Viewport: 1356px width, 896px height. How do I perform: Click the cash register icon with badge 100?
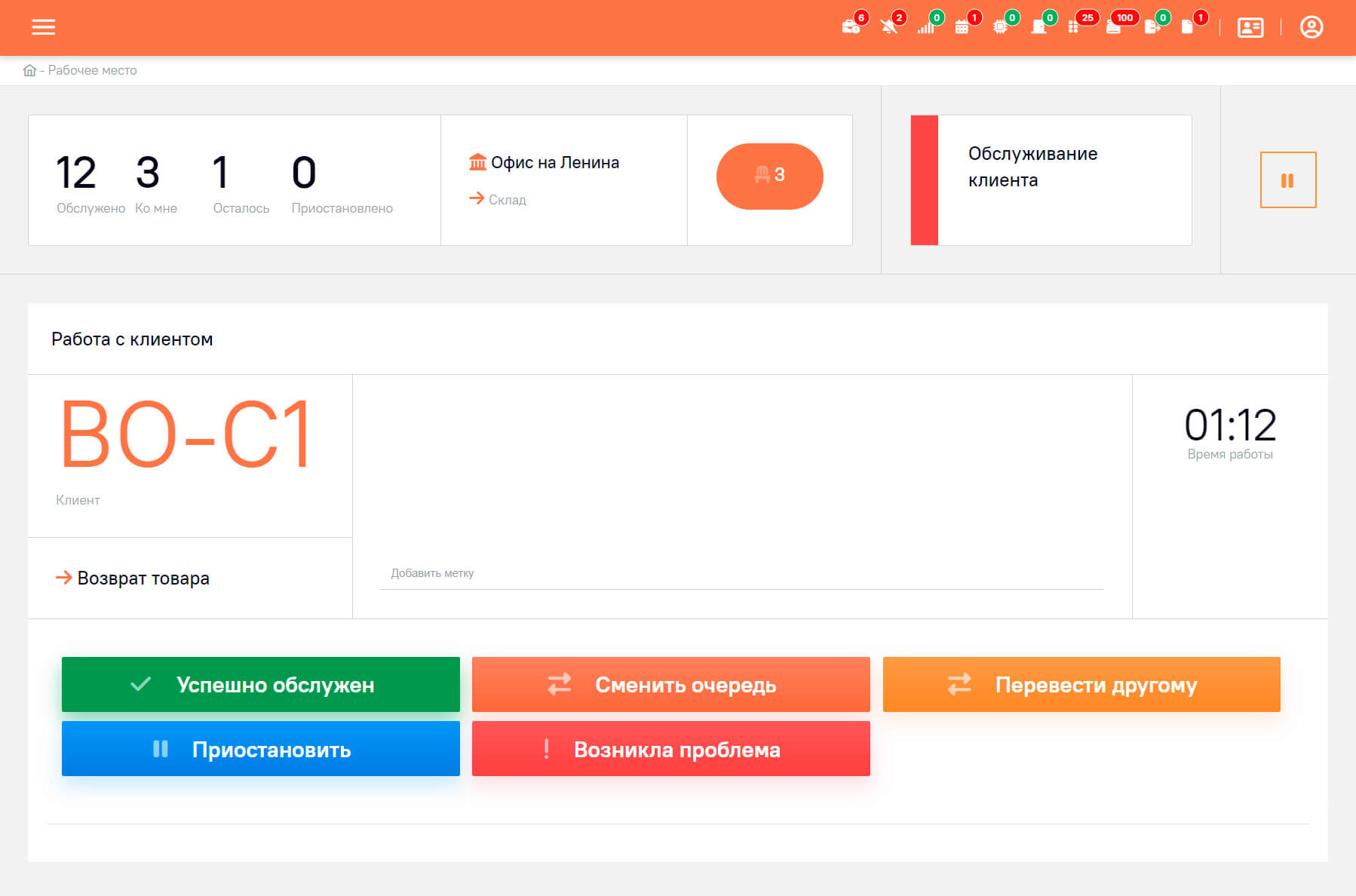[x=1113, y=27]
